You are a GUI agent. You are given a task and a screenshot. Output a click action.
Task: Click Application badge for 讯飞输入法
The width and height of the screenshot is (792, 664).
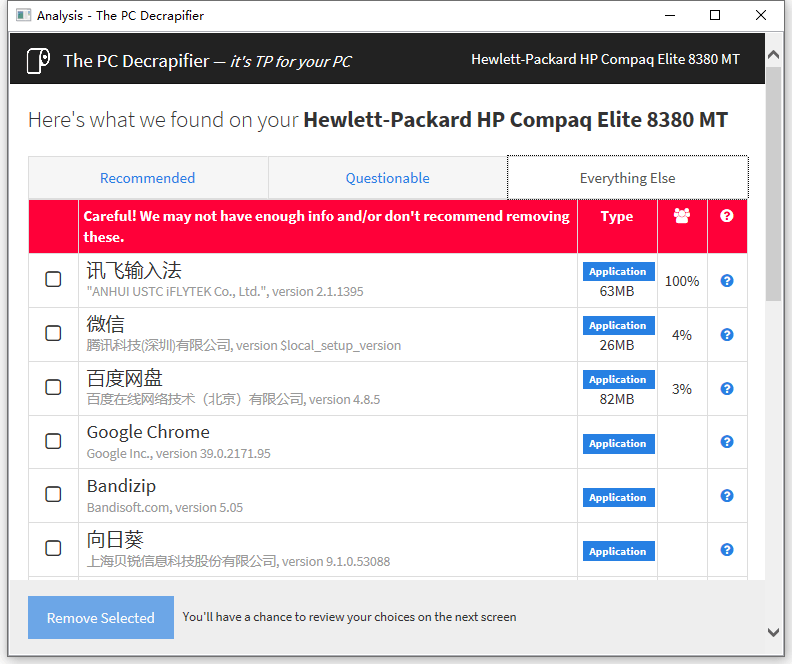618,272
